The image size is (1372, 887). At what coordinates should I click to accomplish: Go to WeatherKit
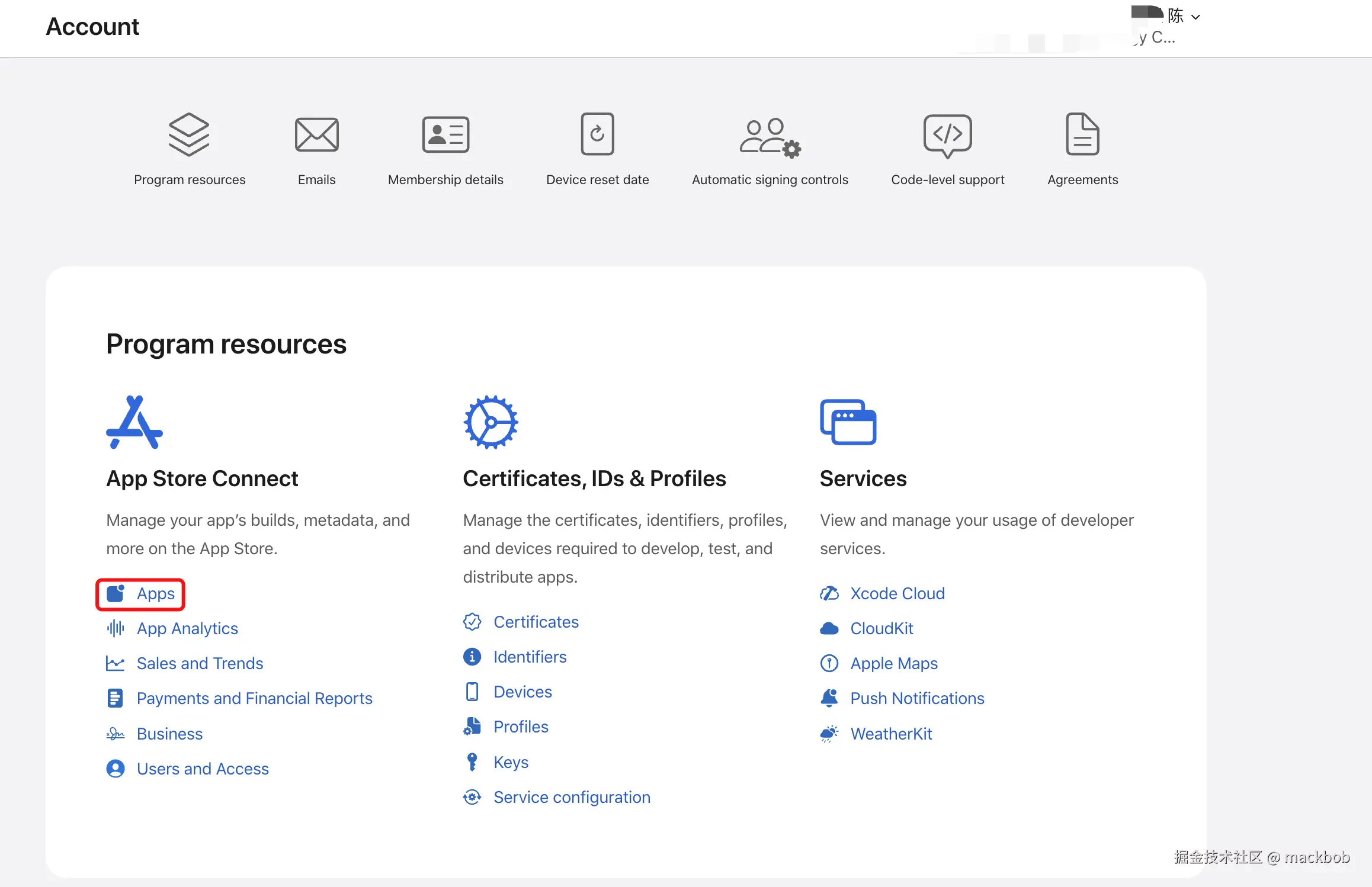pyautogui.click(x=892, y=734)
